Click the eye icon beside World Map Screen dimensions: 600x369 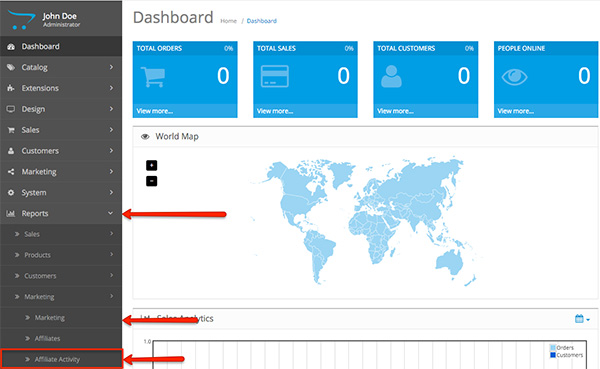coord(145,137)
